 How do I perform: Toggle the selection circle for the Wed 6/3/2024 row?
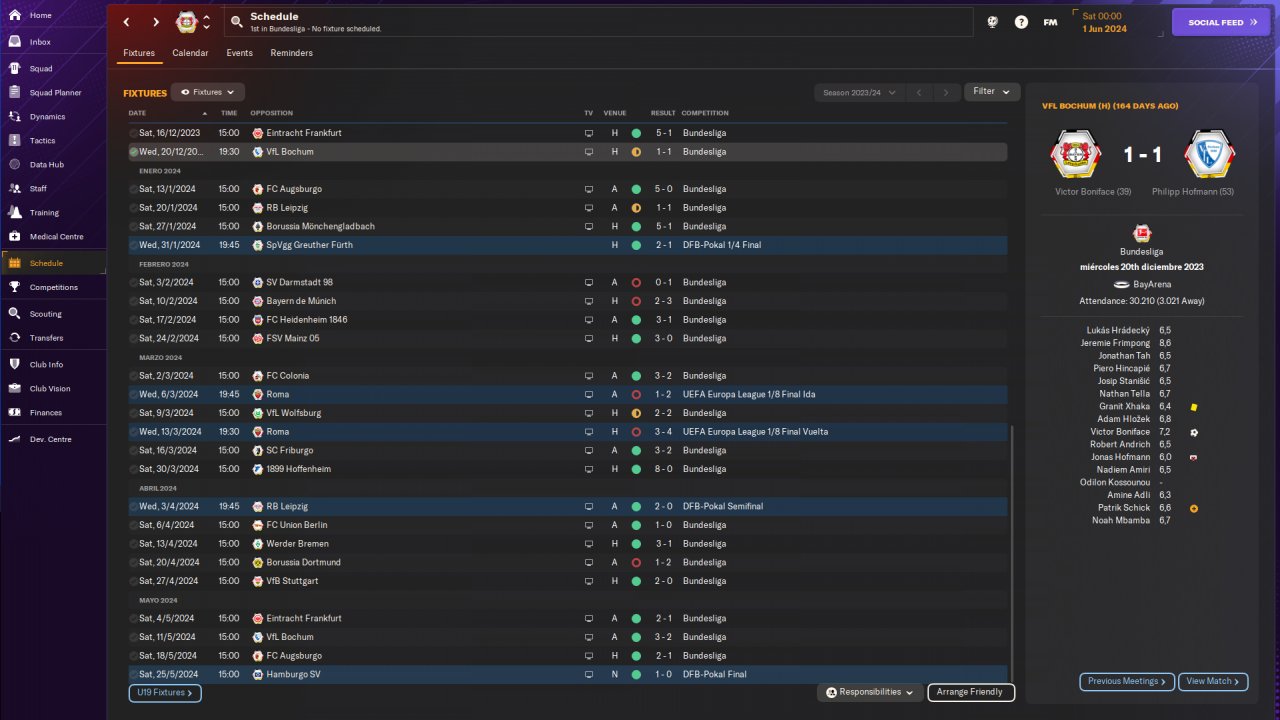click(x=134, y=394)
